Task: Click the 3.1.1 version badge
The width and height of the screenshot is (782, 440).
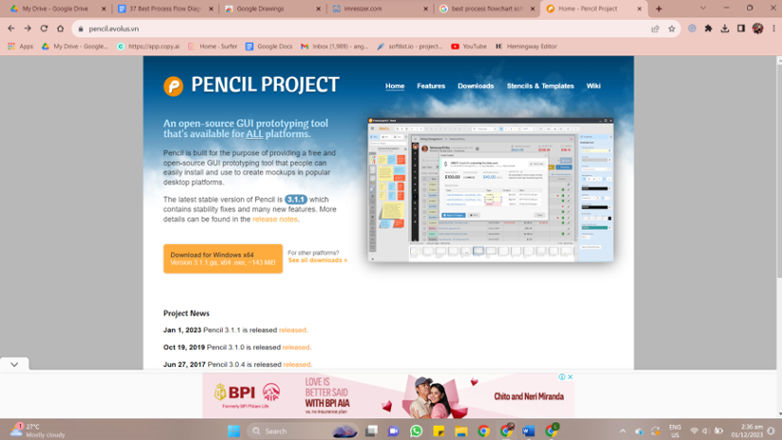Action: pos(296,200)
